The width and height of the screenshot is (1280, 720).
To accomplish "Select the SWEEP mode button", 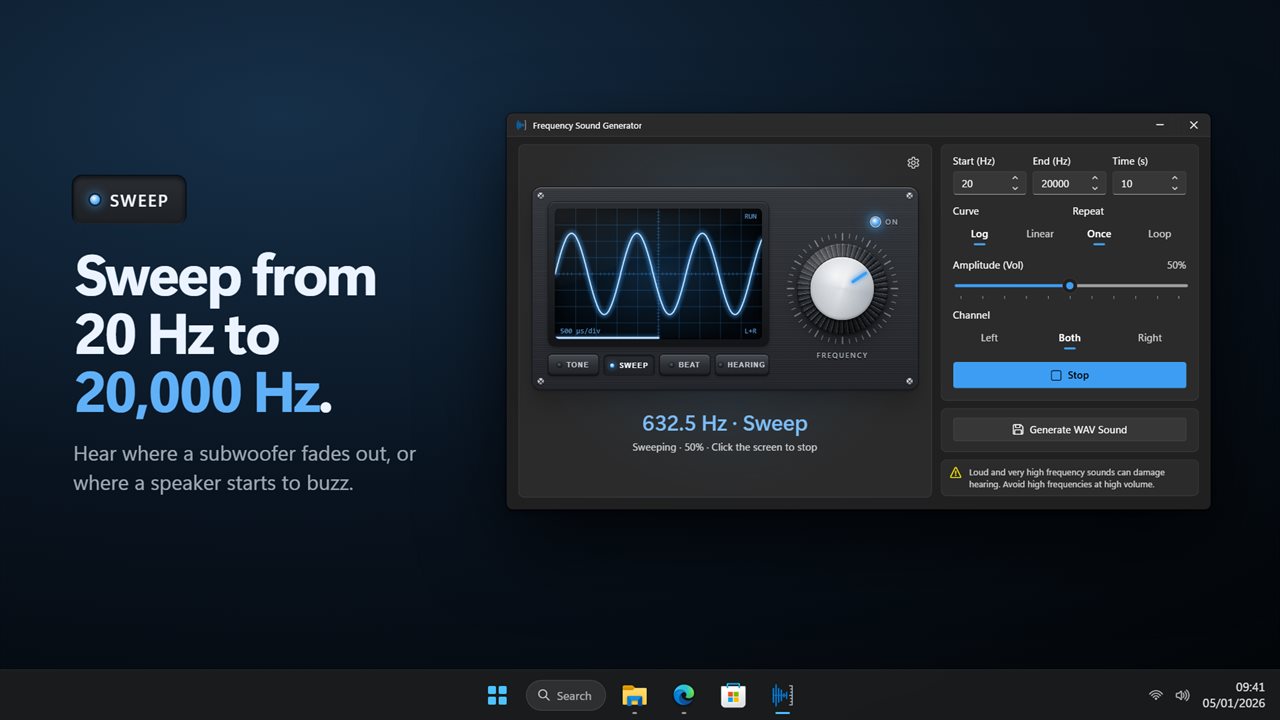I will pos(628,365).
